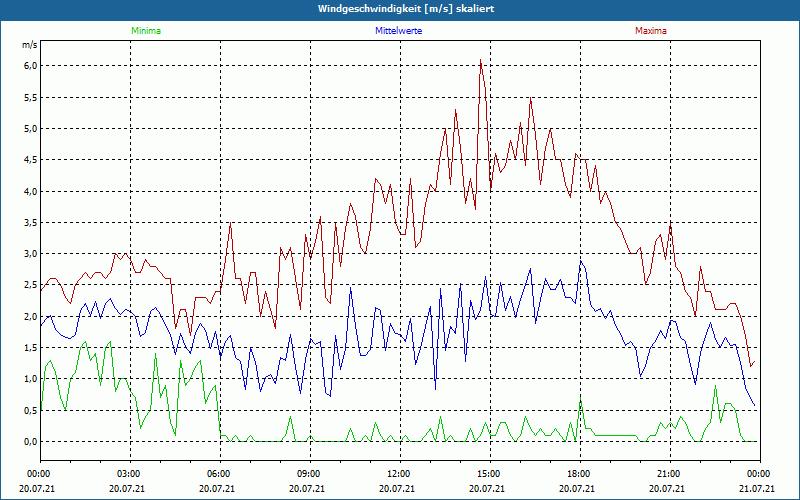This screenshot has width=800, height=500.
Task: Click the '06:00' time axis label
Action: point(220,473)
